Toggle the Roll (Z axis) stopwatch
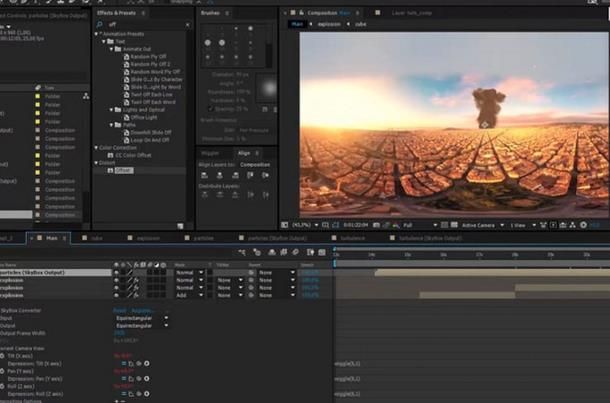The image size is (610, 403). (x=2, y=386)
